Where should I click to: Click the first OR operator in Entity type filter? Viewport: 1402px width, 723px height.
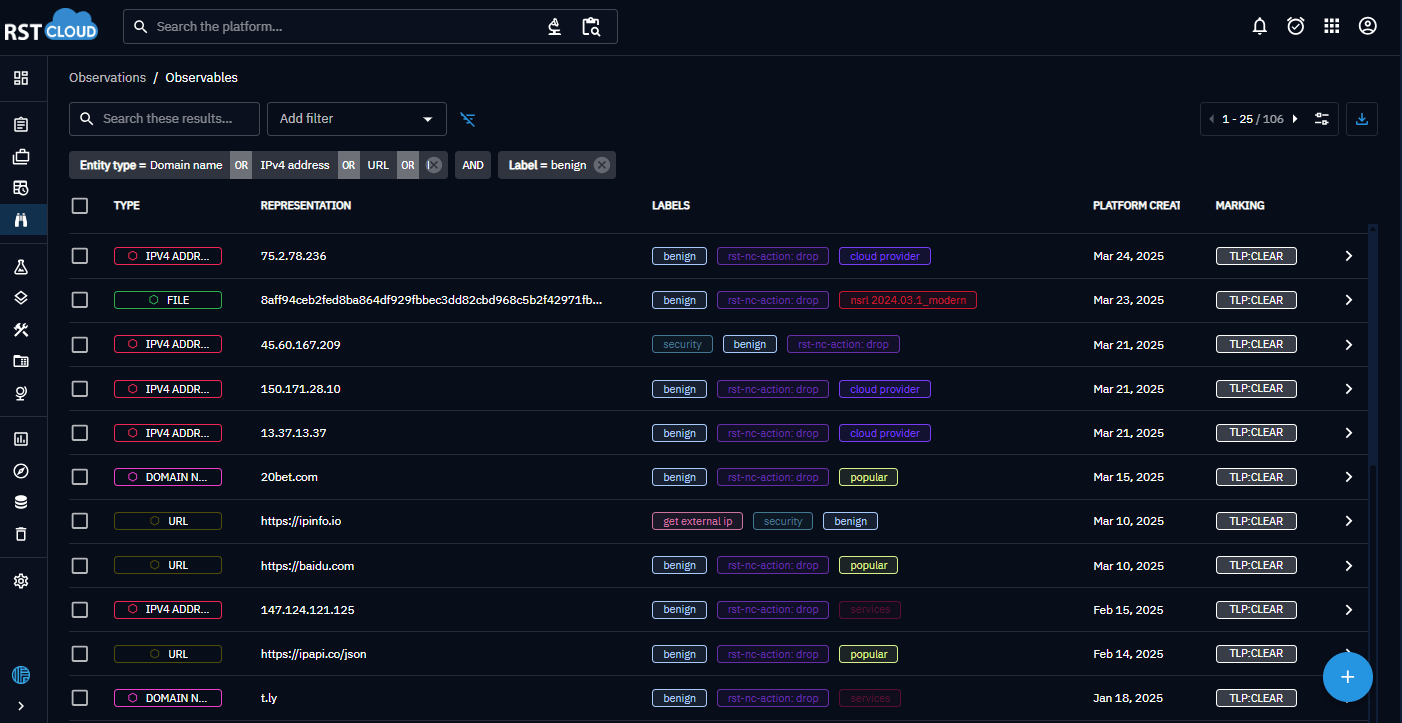point(241,165)
